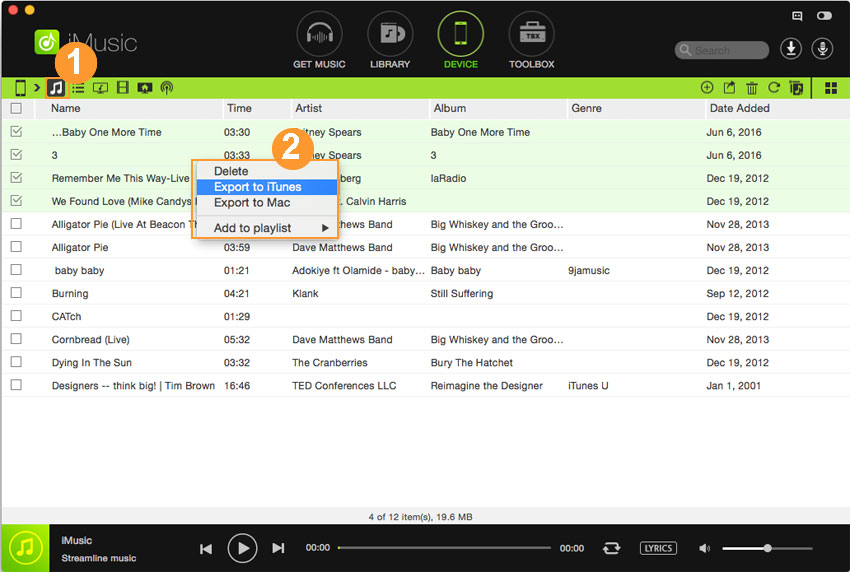Screen dimensions: 850x572
Task: Click the playback progress bar
Action: click(444, 548)
